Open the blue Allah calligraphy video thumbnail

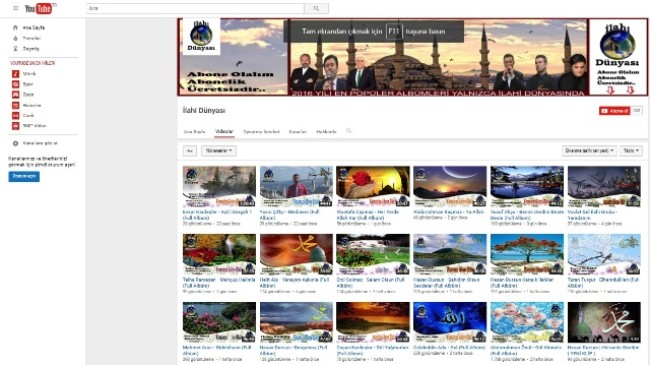point(450,322)
